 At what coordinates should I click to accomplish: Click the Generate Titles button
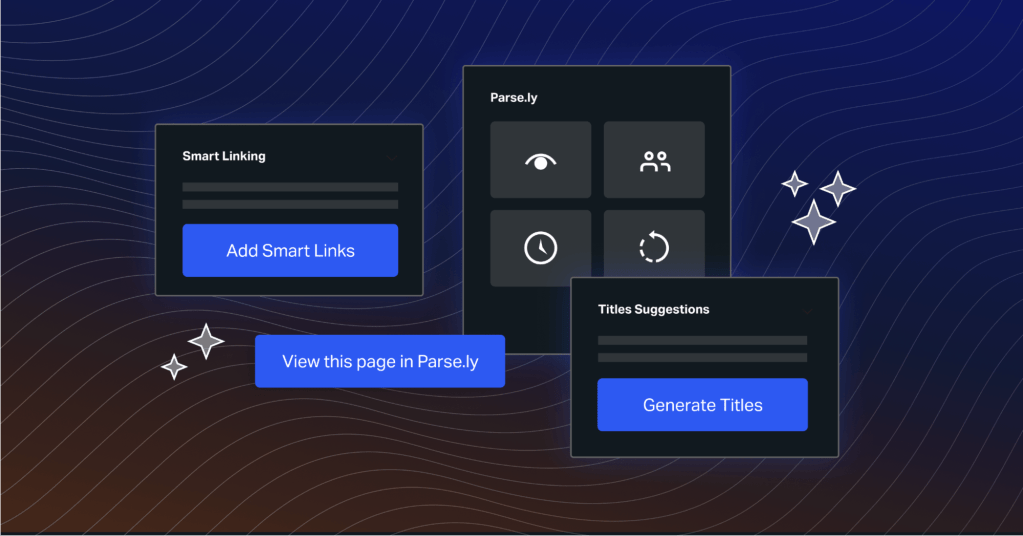click(703, 405)
